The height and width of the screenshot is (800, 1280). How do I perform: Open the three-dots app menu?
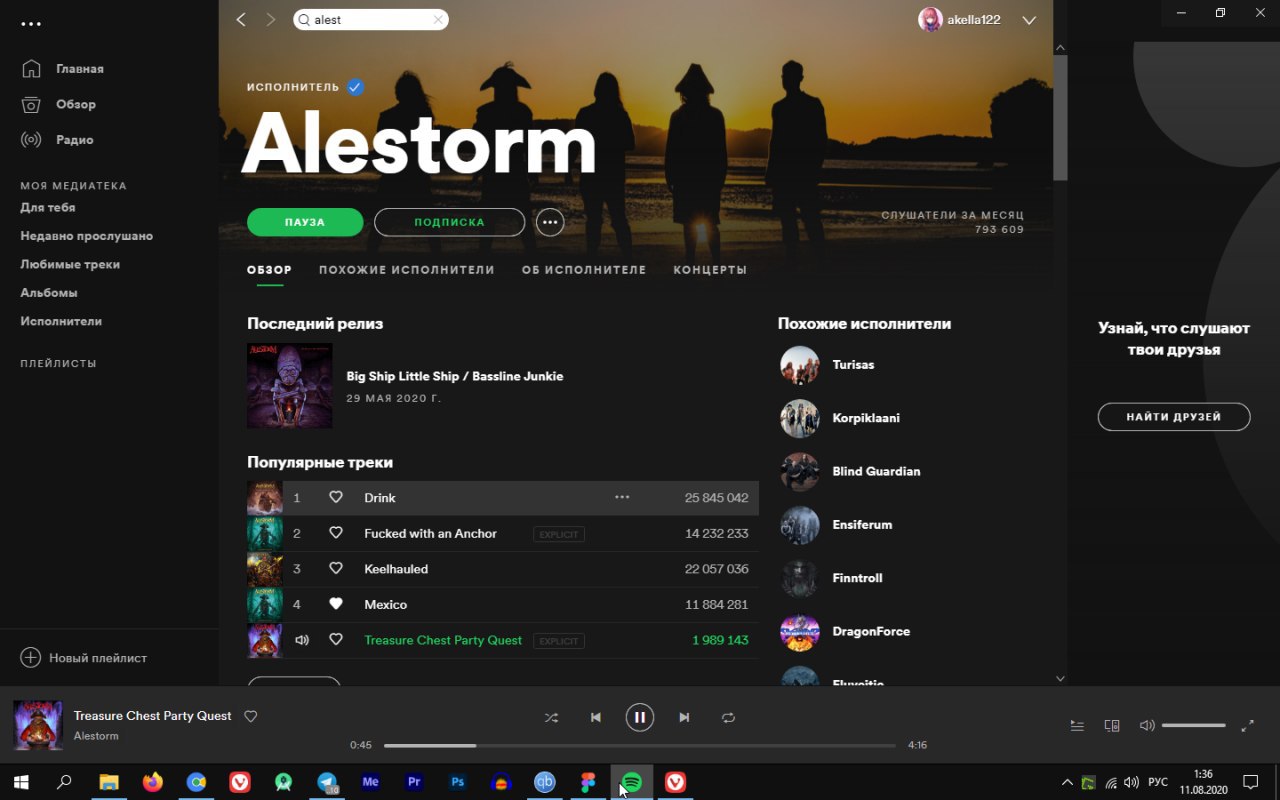pyautogui.click(x=31, y=23)
